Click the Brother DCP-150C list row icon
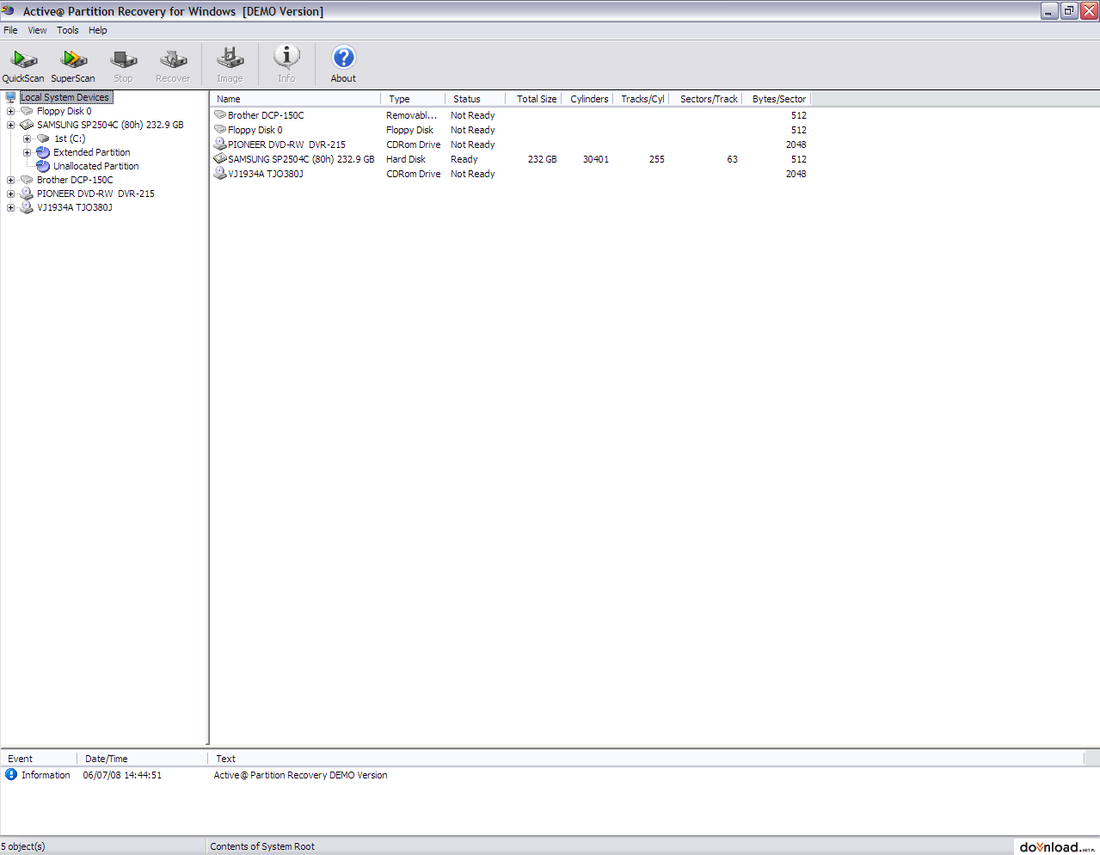The image size is (1100, 855). (220, 114)
